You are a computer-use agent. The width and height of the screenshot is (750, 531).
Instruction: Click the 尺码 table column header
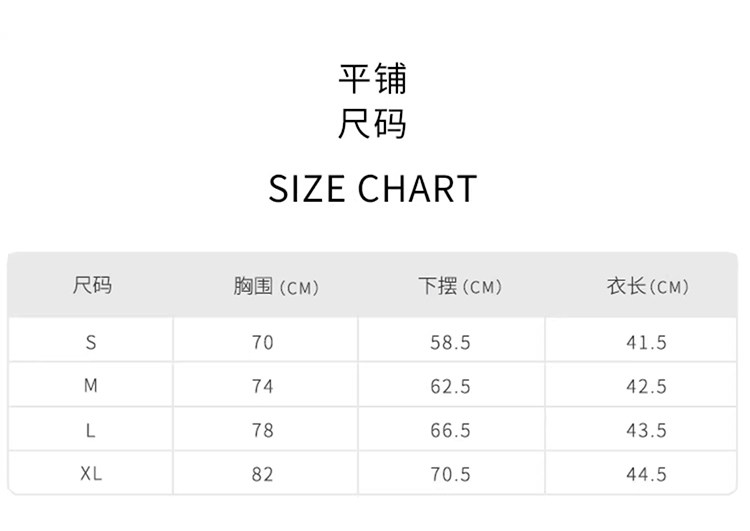(91, 286)
